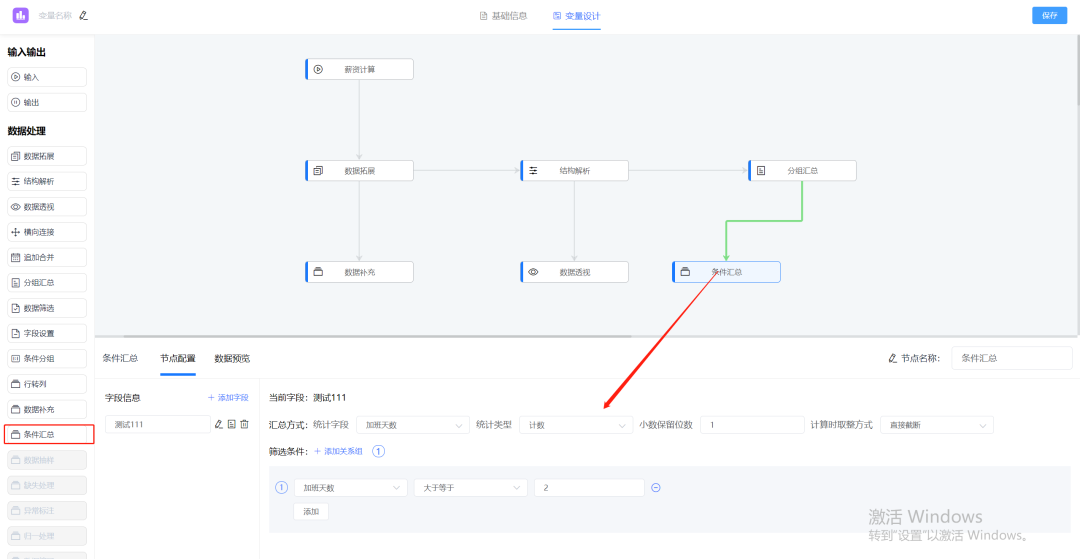Click the 字段设置 tool in the sidebar
This screenshot has width=1080, height=559.
point(47,333)
